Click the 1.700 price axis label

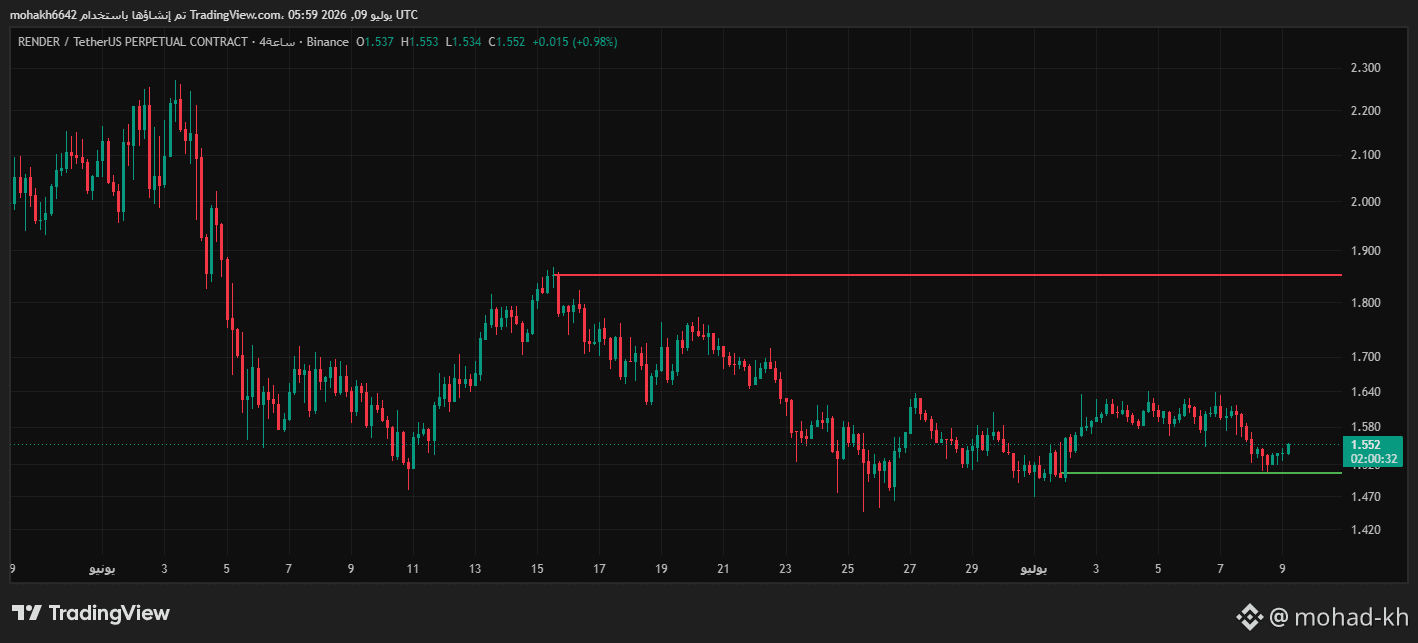(1365, 357)
